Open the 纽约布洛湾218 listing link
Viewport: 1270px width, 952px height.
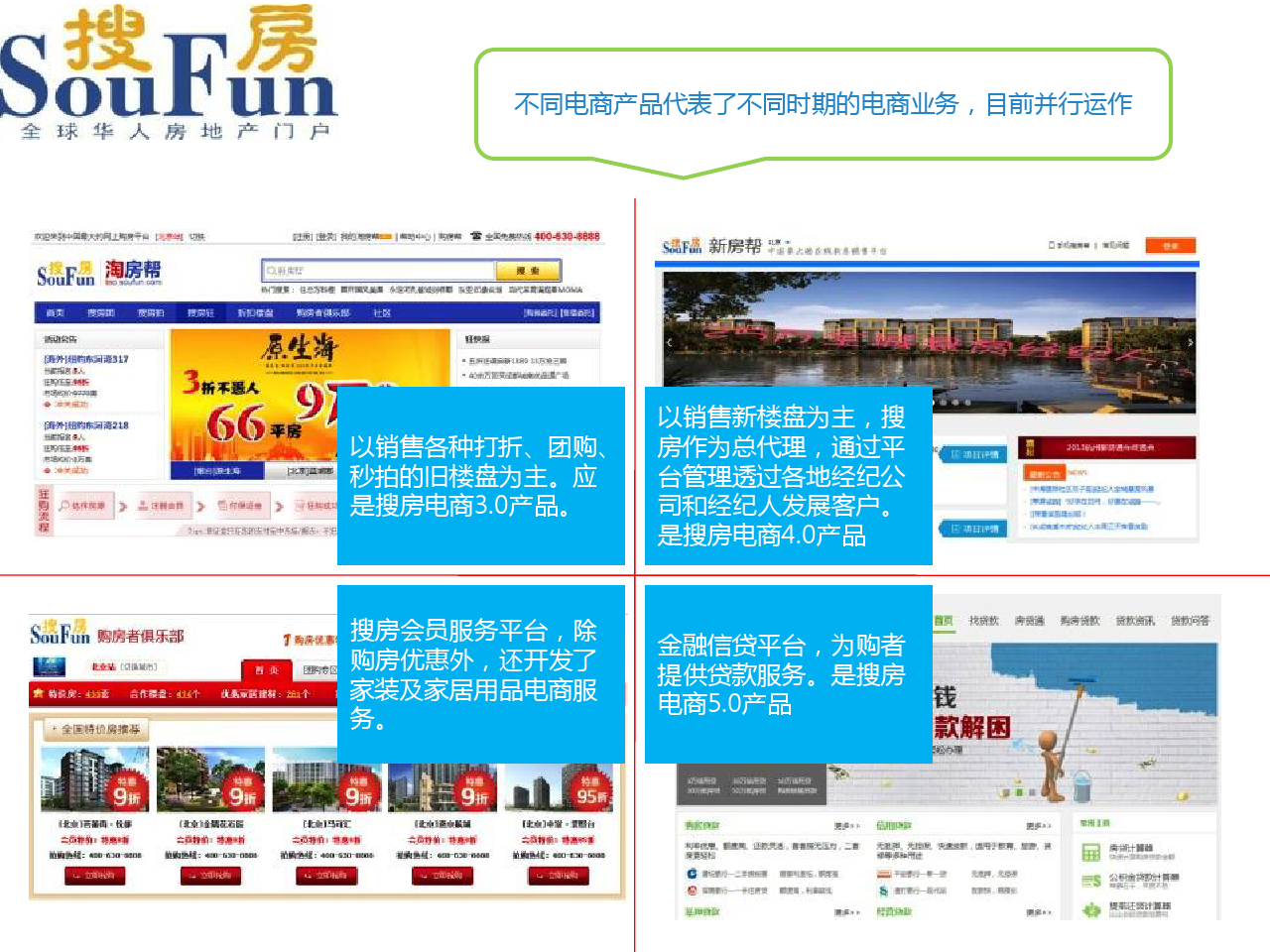86,424
